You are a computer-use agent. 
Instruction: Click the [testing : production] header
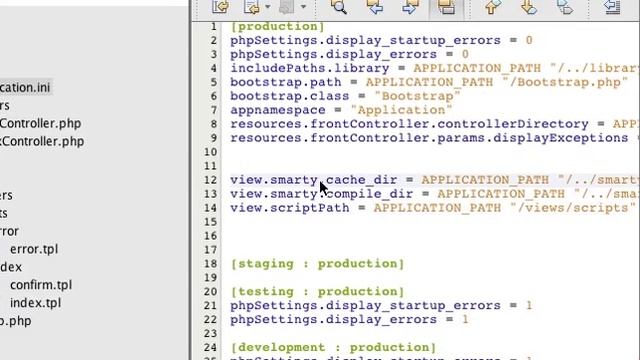pyautogui.click(x=318, y=291)
